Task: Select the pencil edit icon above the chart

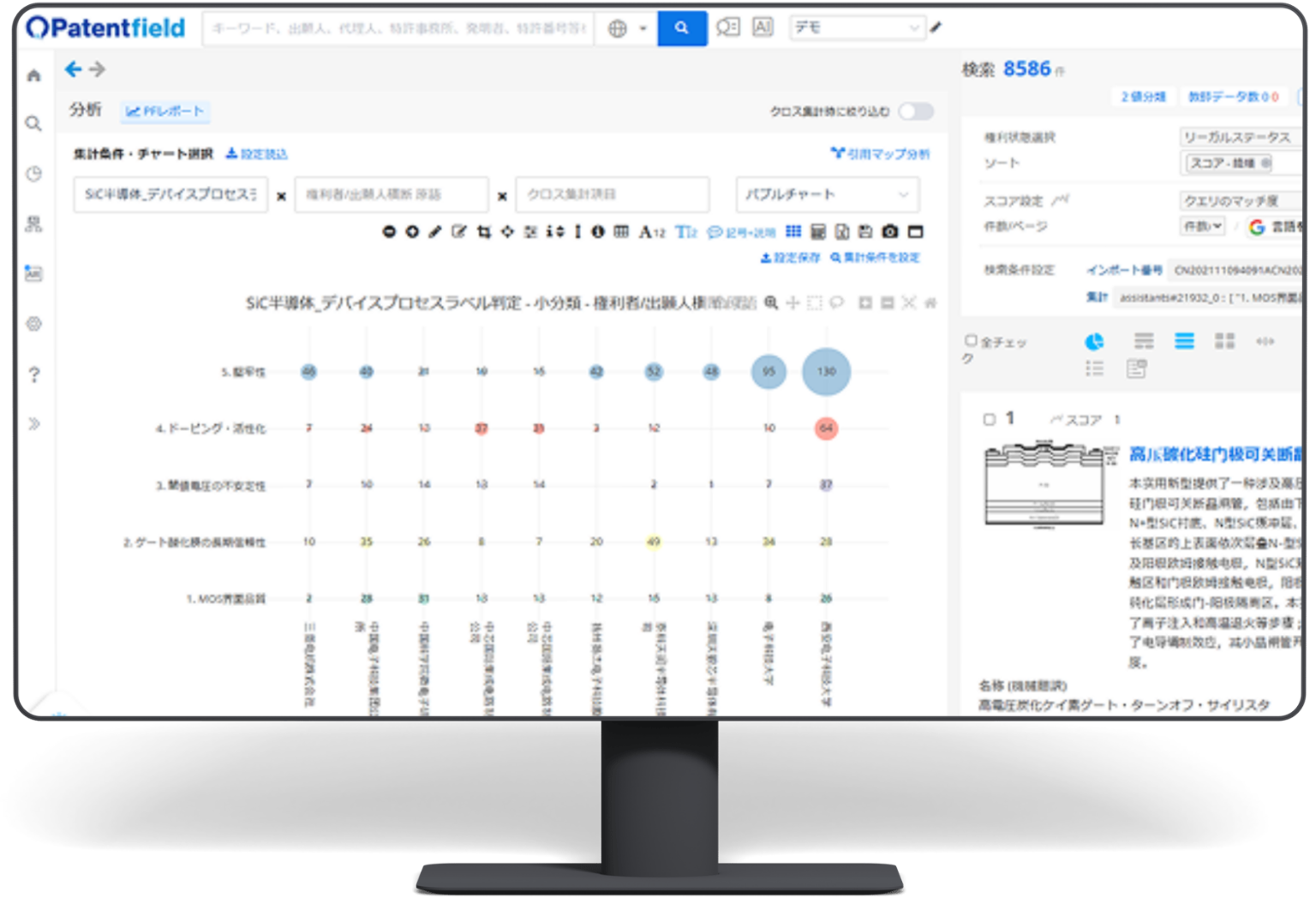Action: (x=434, y=230)
